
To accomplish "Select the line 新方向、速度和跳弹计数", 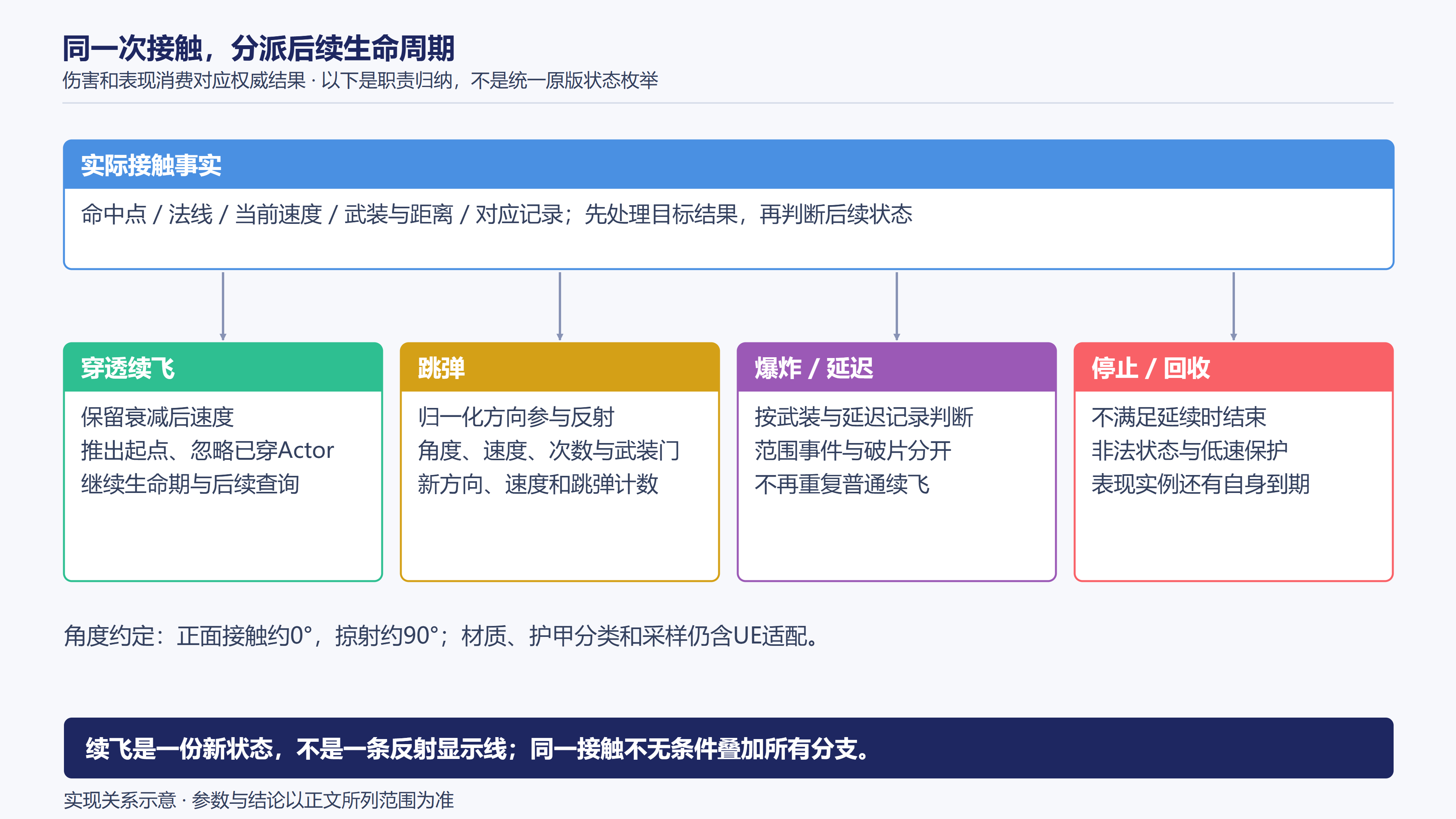I will (538, 484).
